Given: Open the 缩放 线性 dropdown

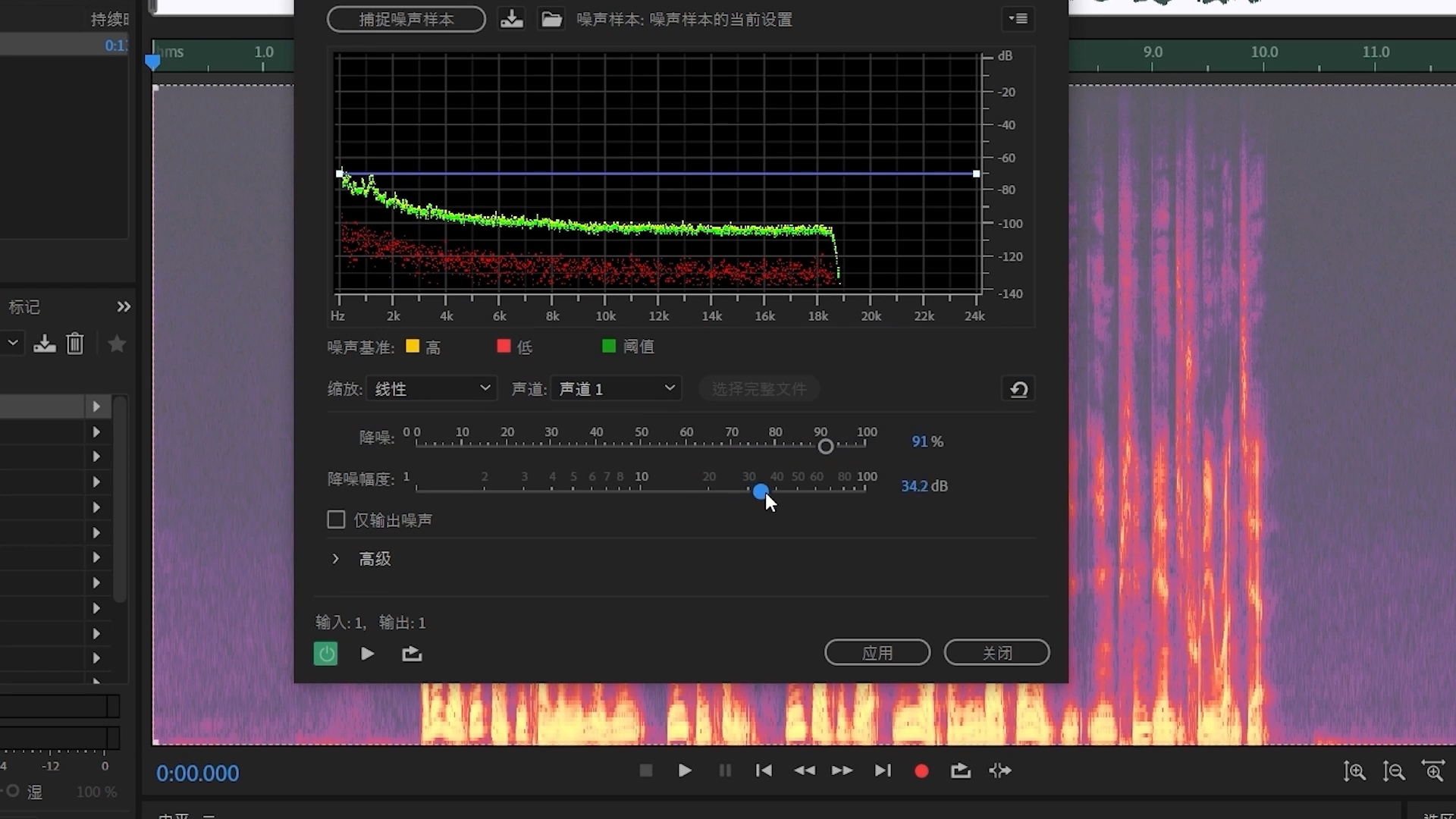Looking at the screenshot, I should (x=431, y=389).
